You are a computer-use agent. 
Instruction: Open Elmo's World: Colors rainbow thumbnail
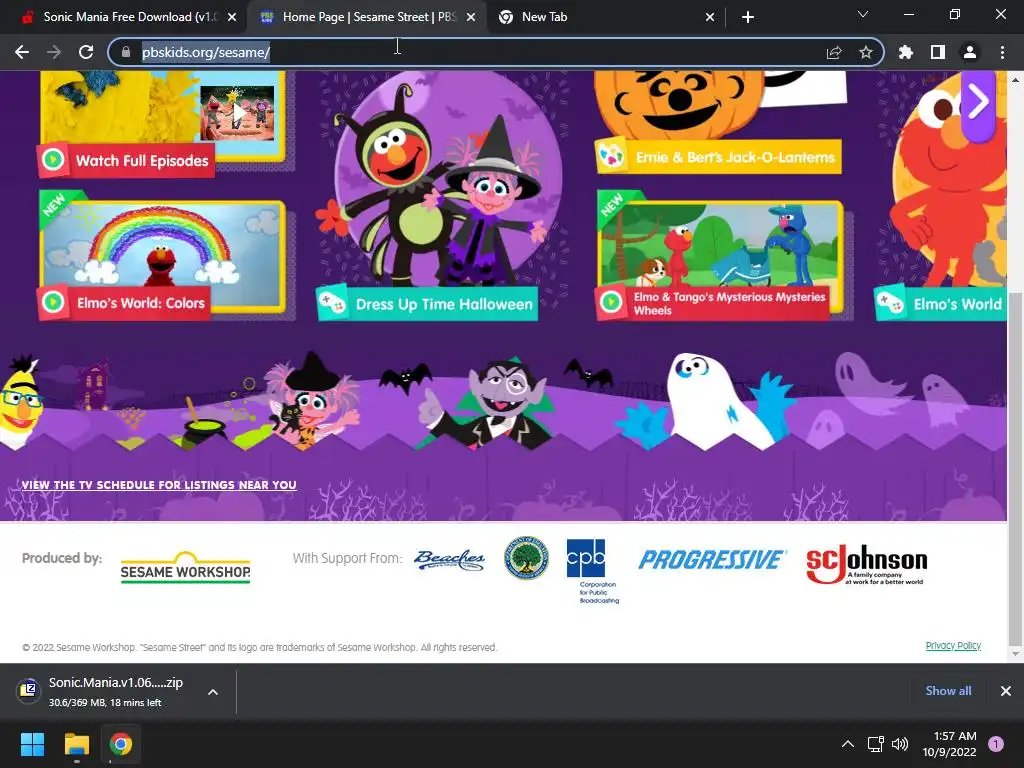[162, 247]
